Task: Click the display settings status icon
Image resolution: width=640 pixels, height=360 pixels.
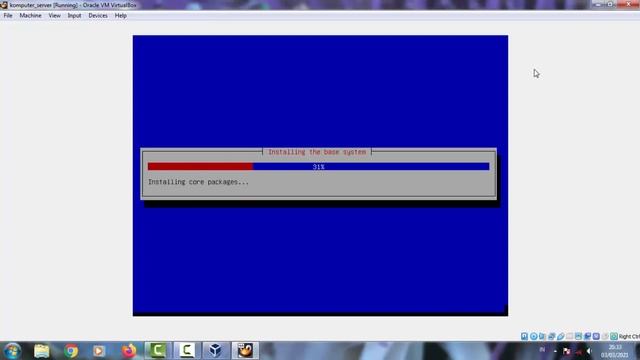Action: point(578,336)
